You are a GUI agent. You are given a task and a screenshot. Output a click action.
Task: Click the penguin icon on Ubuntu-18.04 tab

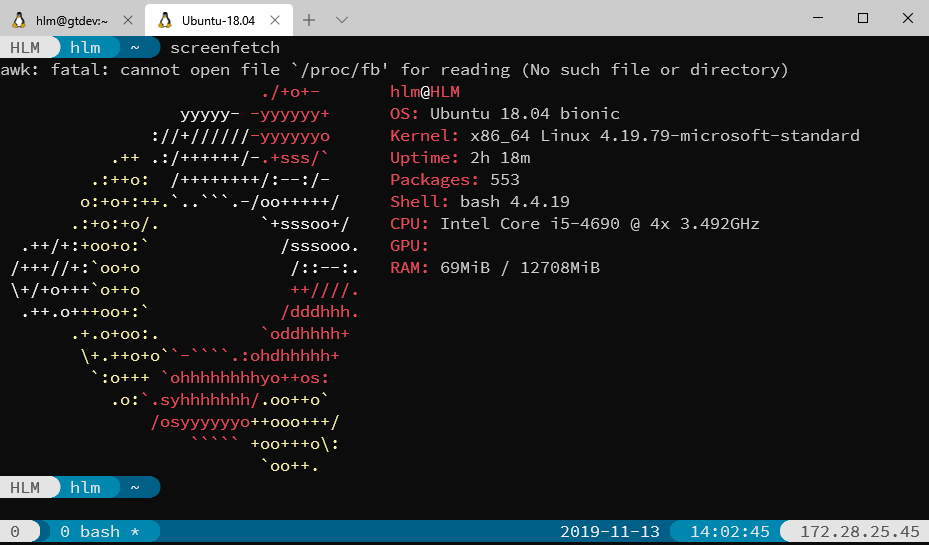(x=165, y=20)
